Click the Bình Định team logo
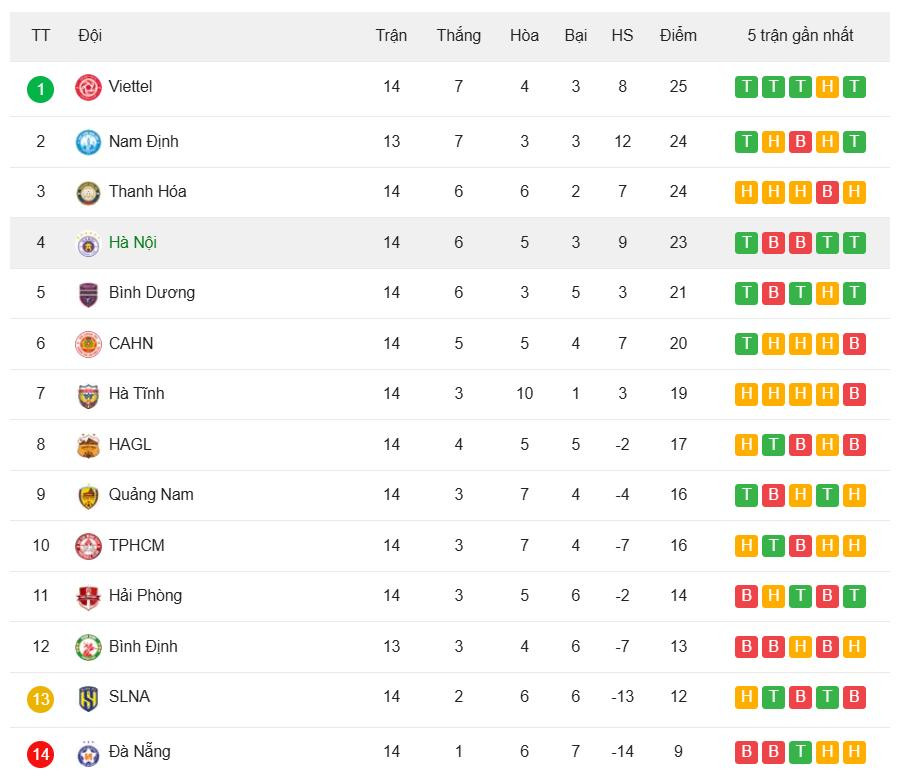 pyautogui.click(x=89, y=647)
